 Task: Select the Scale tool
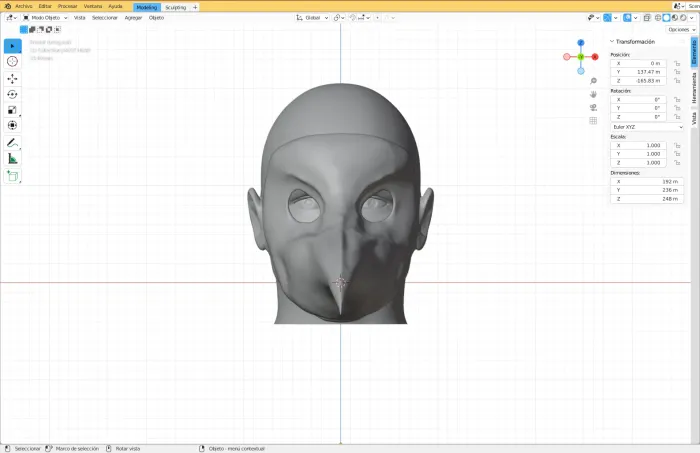coord(12,110)
